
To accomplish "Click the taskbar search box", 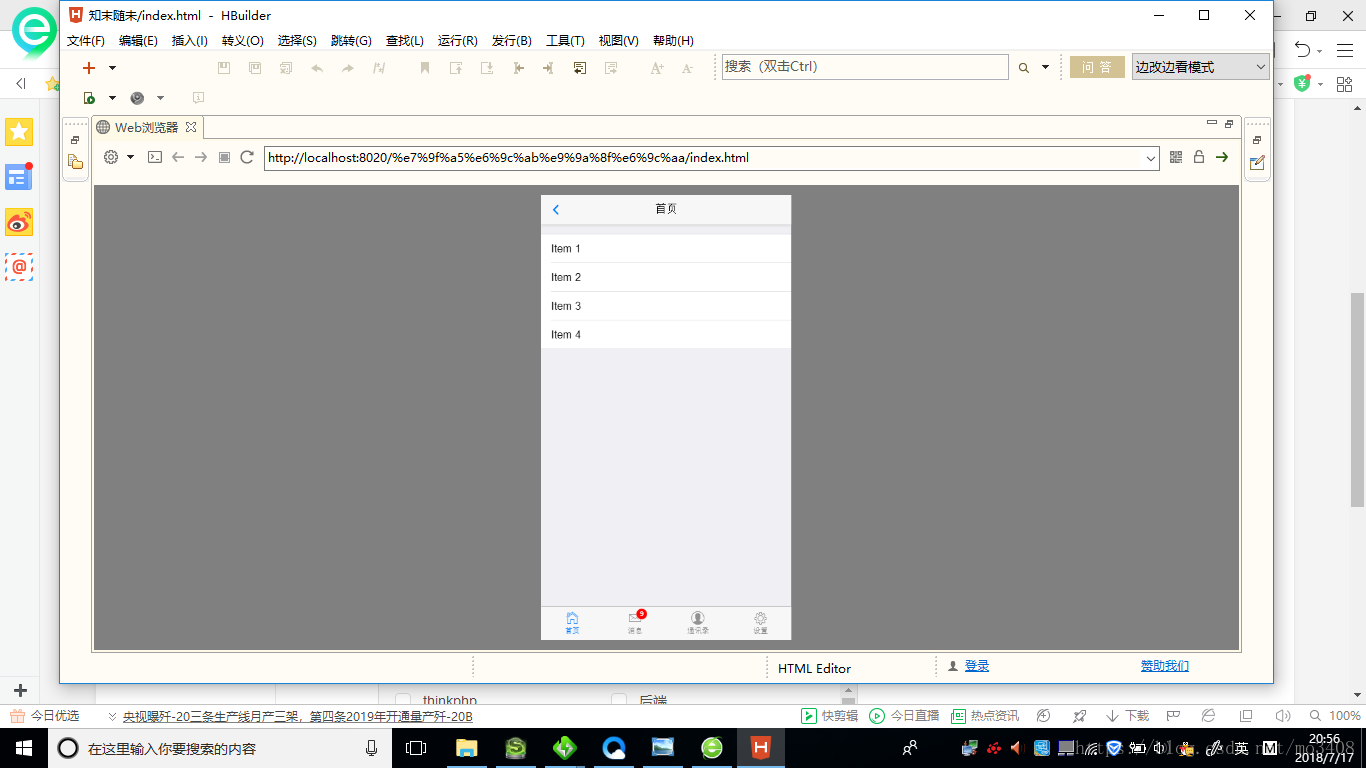I will (x=220, y=748).
